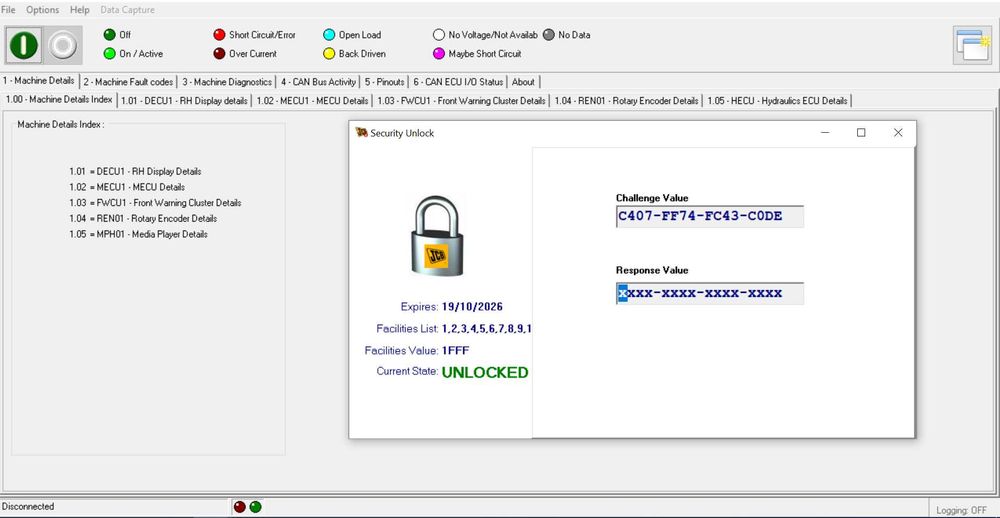Click the expiry date 19/10/2026
Screen dimensions: 1000x518
point(472,307)
